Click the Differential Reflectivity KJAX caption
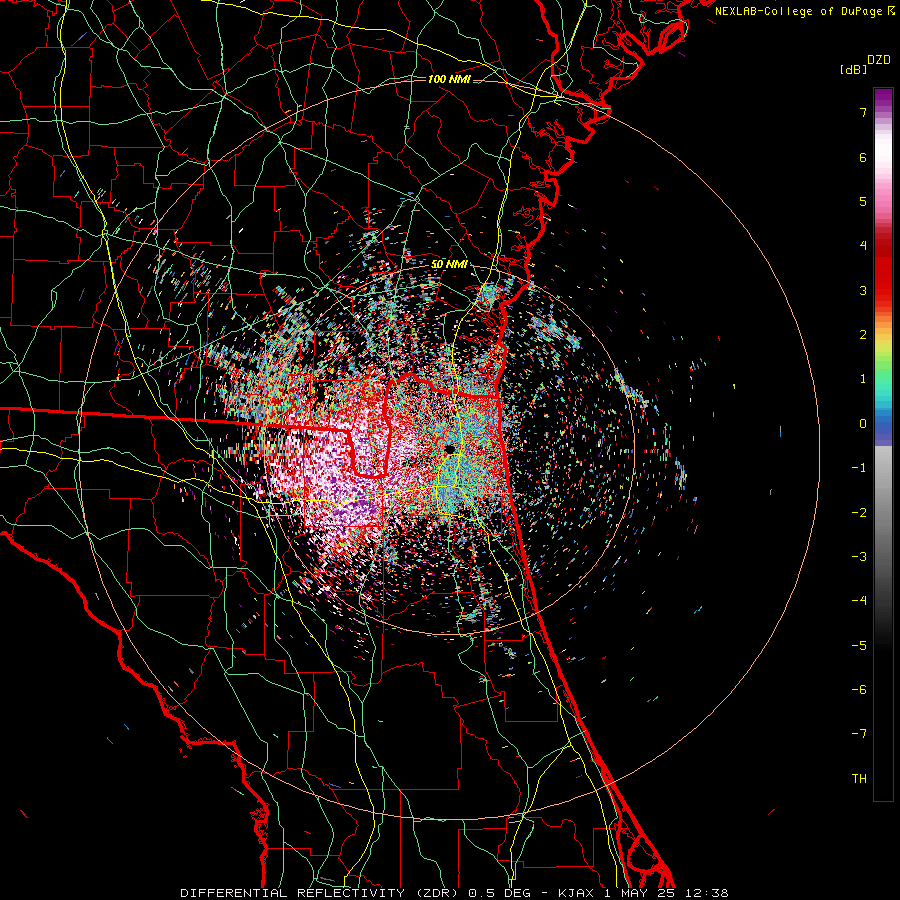 tap(454, 893)
